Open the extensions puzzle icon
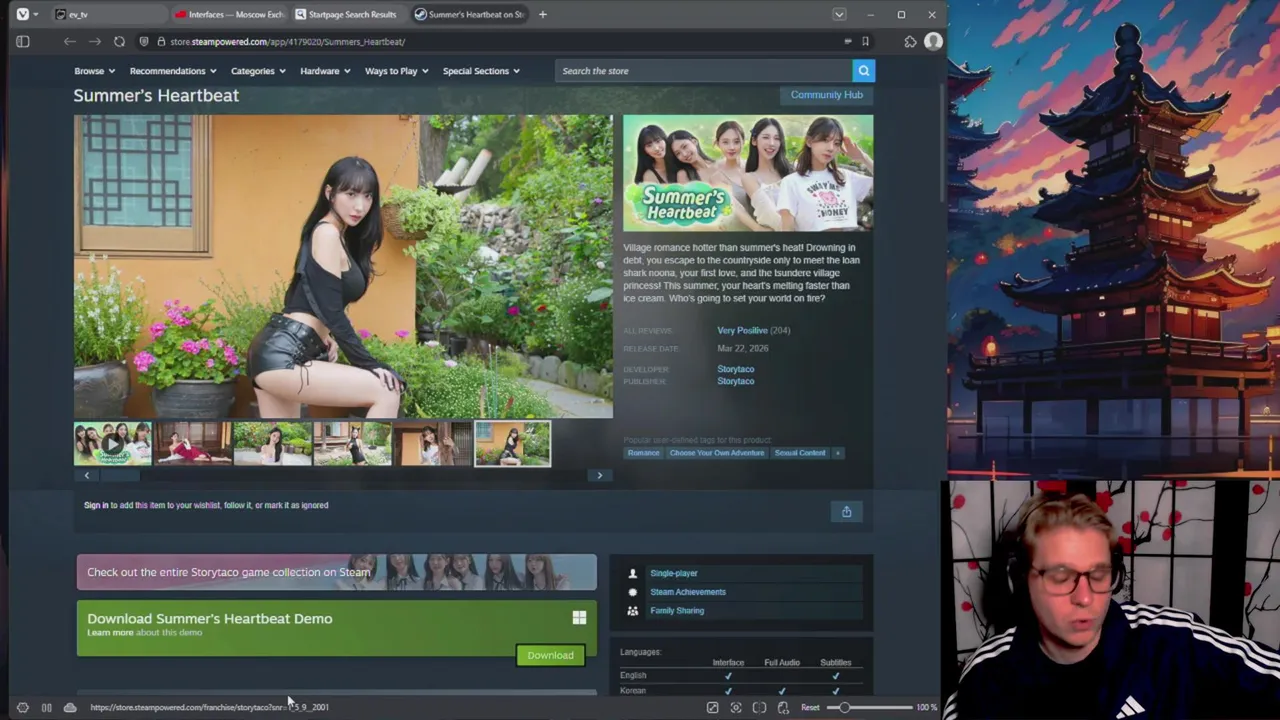 (x=910, y=41)
